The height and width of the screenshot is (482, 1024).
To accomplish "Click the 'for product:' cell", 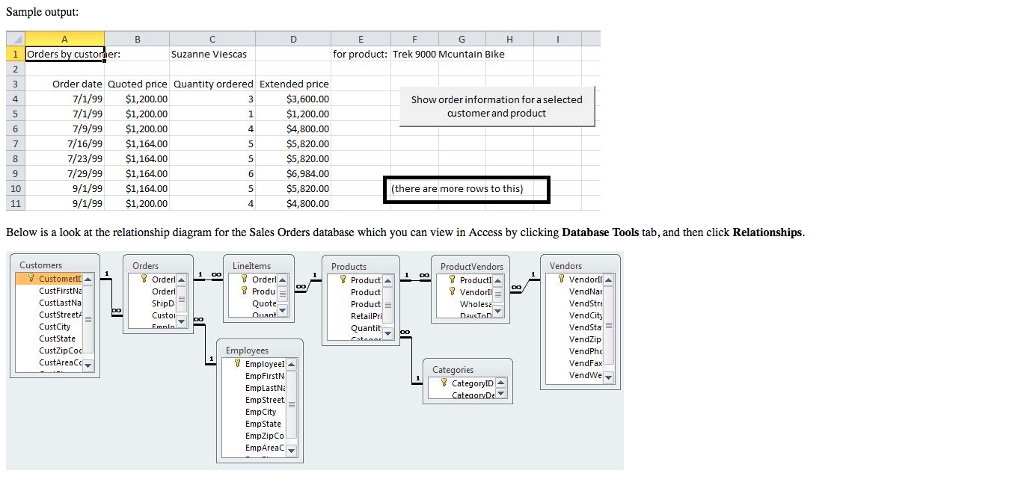I will pos(360,54).
